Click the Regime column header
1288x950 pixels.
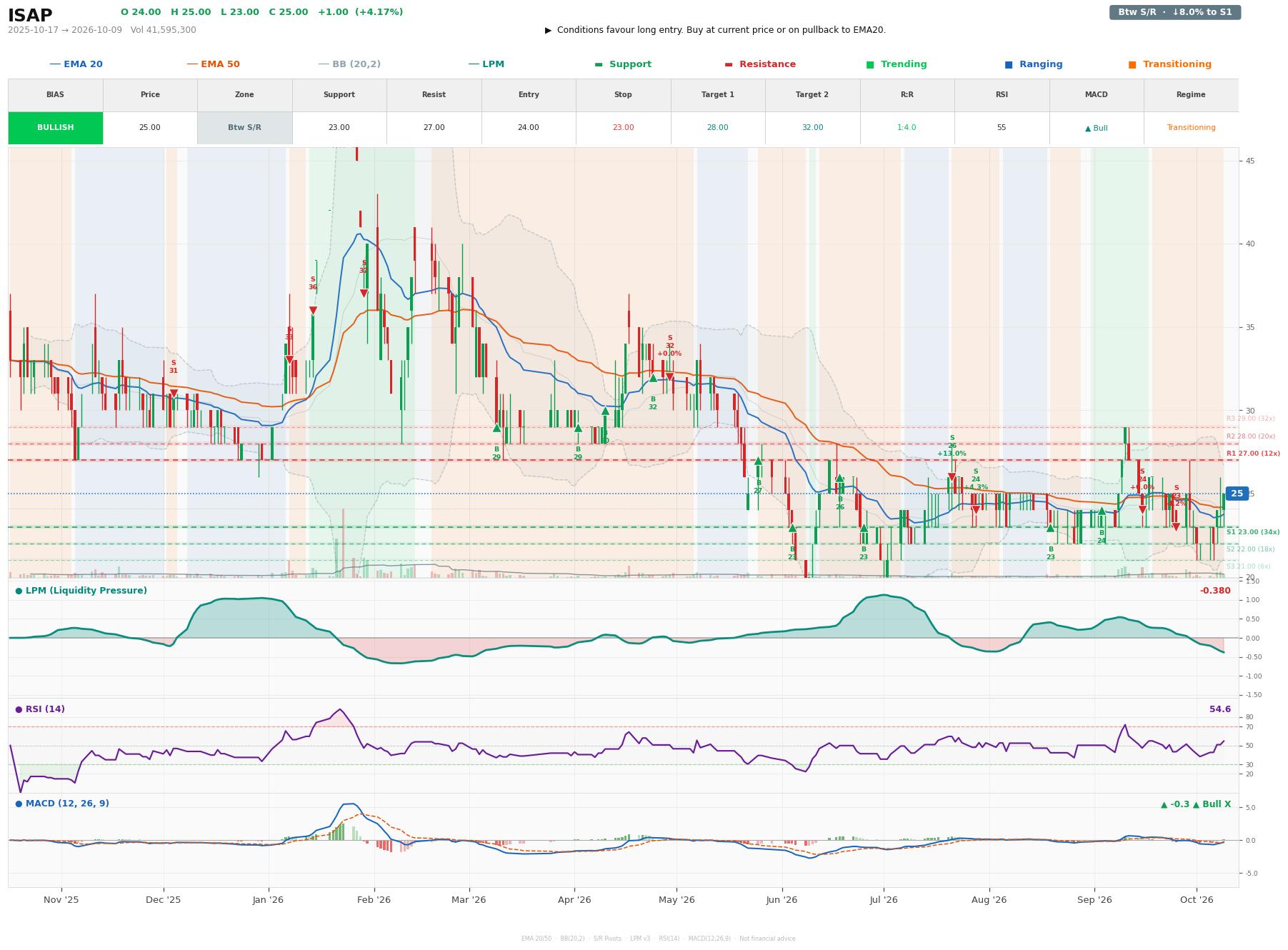click(1191, 95)
